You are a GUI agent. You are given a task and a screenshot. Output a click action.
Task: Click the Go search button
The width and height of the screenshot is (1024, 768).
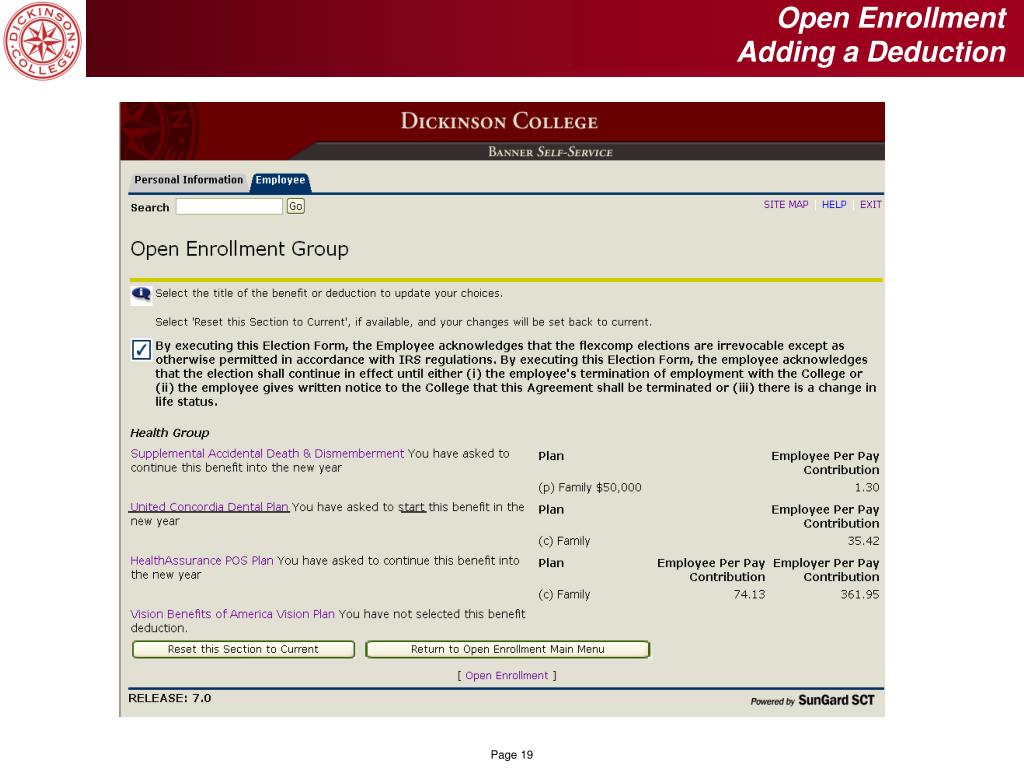point(296,206)
